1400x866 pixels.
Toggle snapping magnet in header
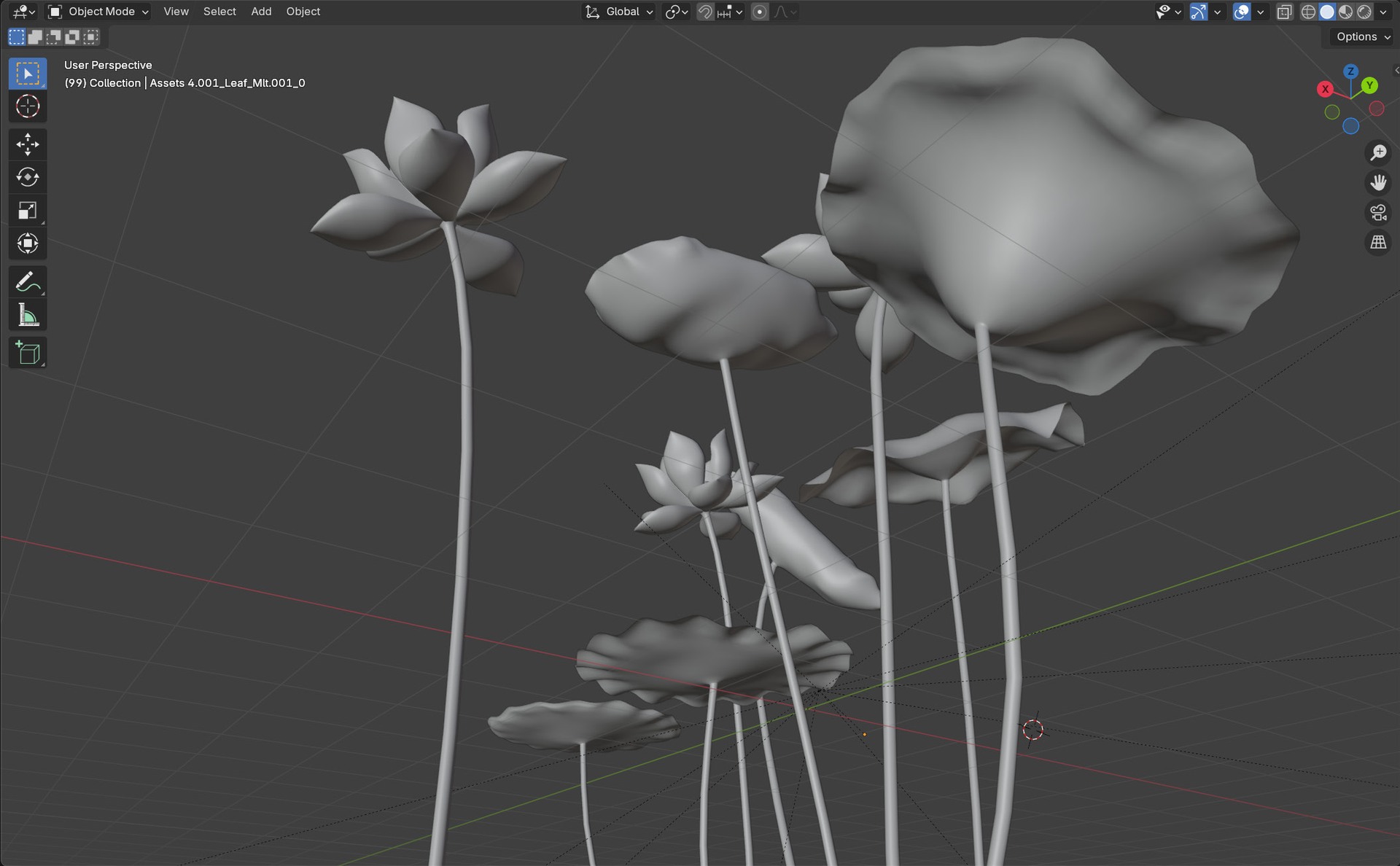pos(704,12)
